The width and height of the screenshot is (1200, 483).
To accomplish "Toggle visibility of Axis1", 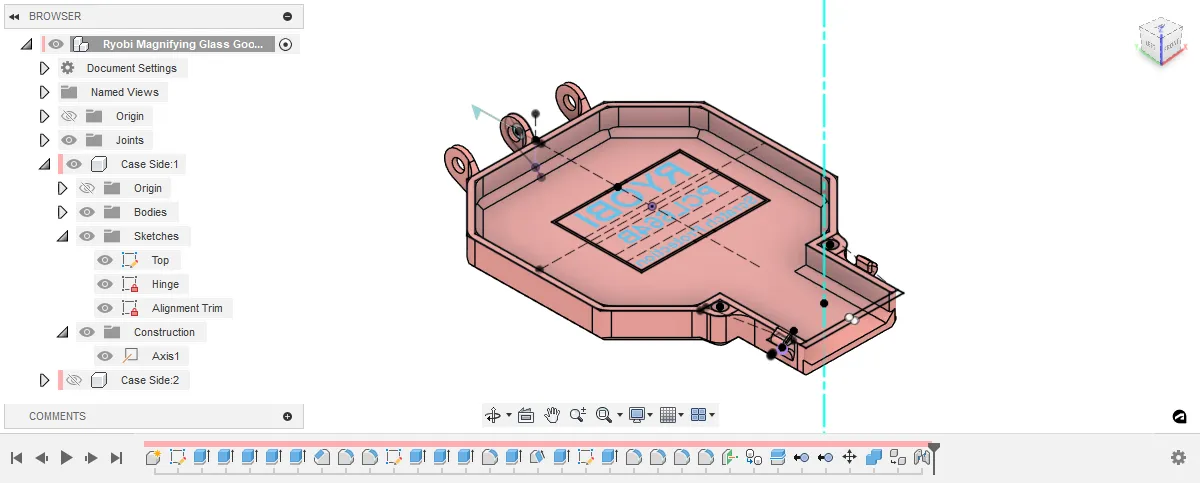I will tap(105, 356).
